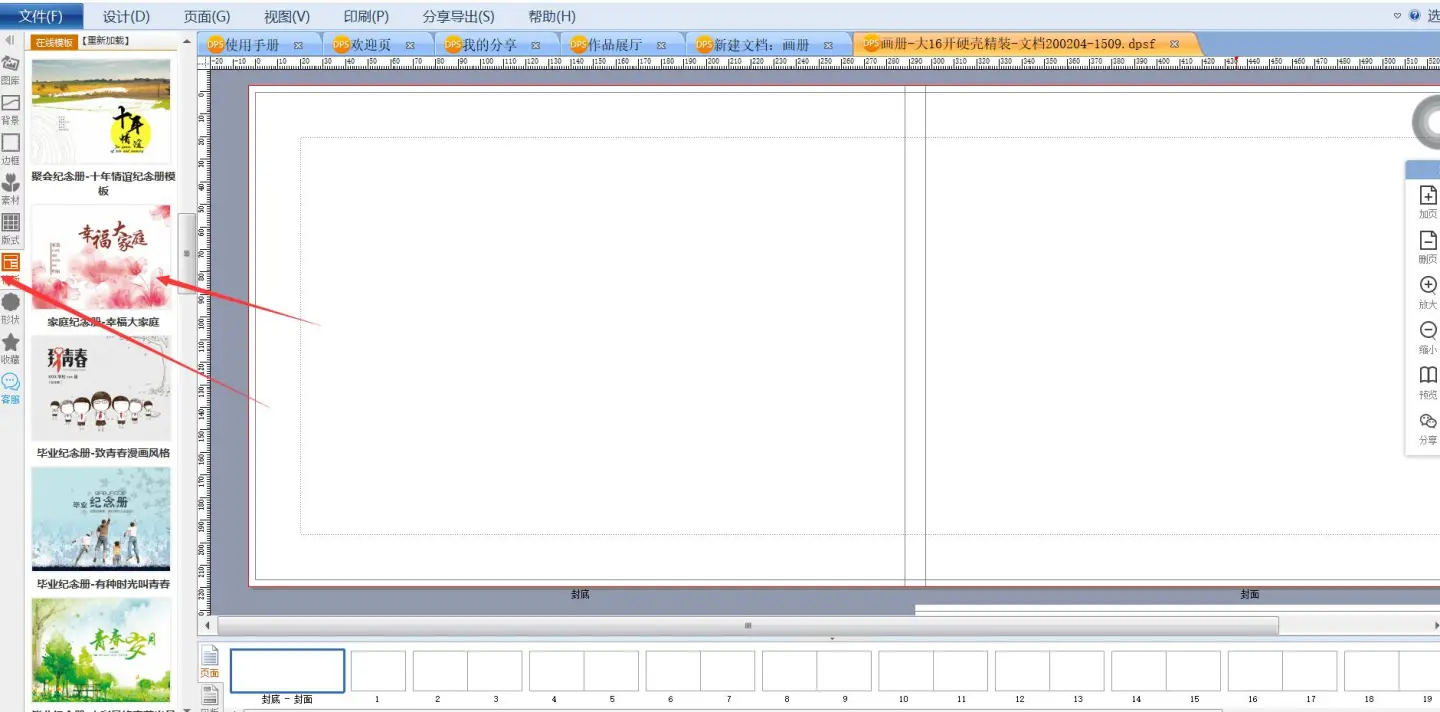The height and width of the screenshot is (712, 1440).
Task: Open the 形状 (shapes) sidebar panel
Action: (10, 308)
